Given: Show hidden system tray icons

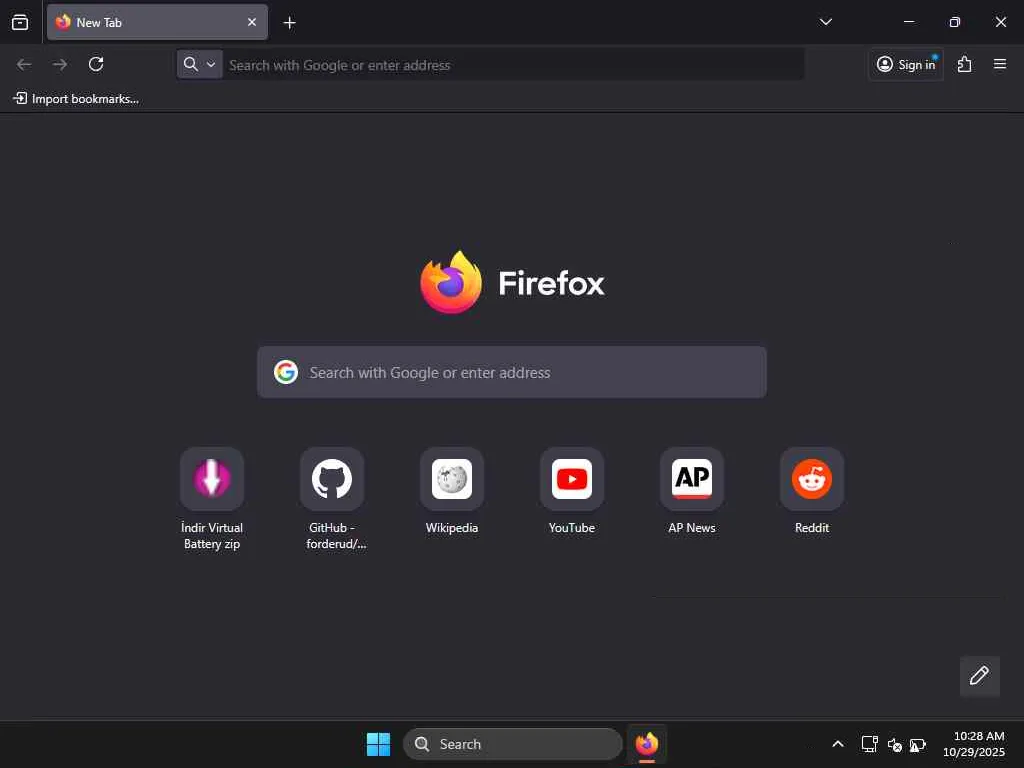Looking at the screenshot, I should tap(838, 744).
